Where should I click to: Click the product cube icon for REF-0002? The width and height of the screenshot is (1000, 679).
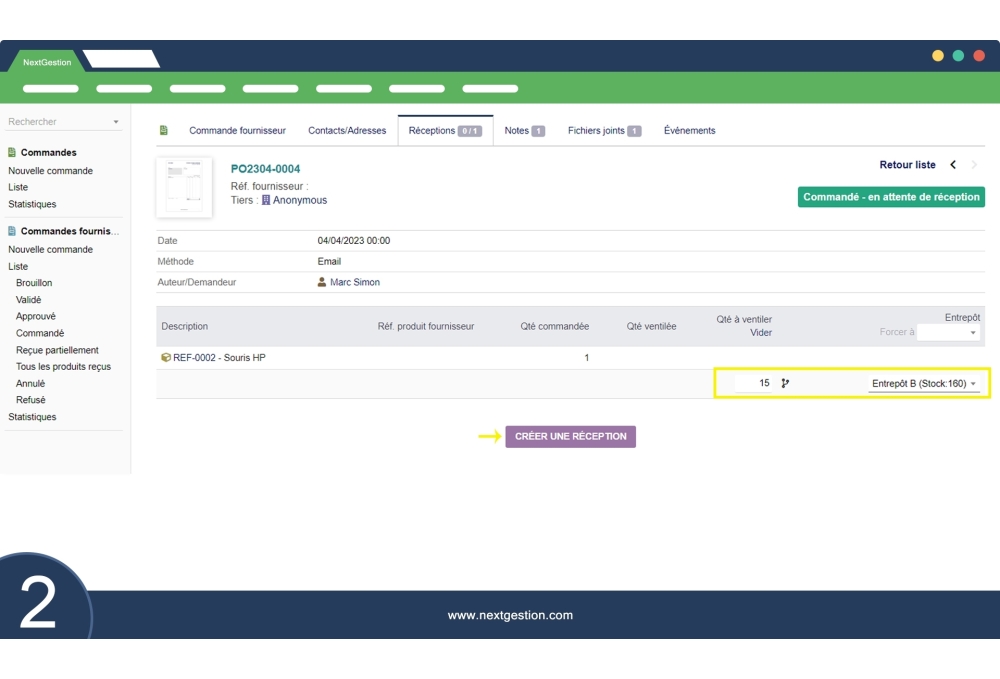click(166, 357)
